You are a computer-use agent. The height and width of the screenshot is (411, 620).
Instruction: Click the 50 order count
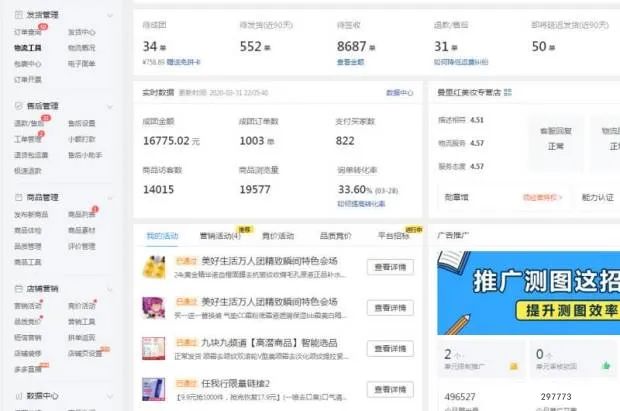point(543,47)
